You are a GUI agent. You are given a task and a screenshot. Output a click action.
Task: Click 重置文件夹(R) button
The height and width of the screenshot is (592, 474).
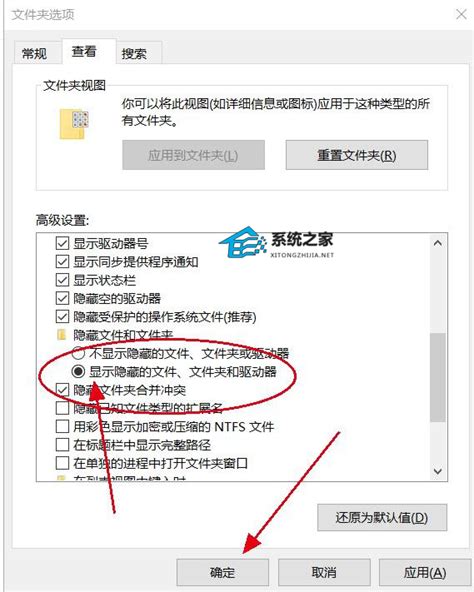[357, 155]
